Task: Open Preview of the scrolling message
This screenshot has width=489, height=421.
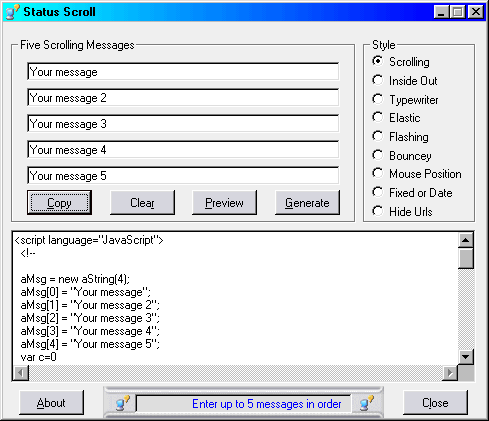Action: click(x=224, y=202)
